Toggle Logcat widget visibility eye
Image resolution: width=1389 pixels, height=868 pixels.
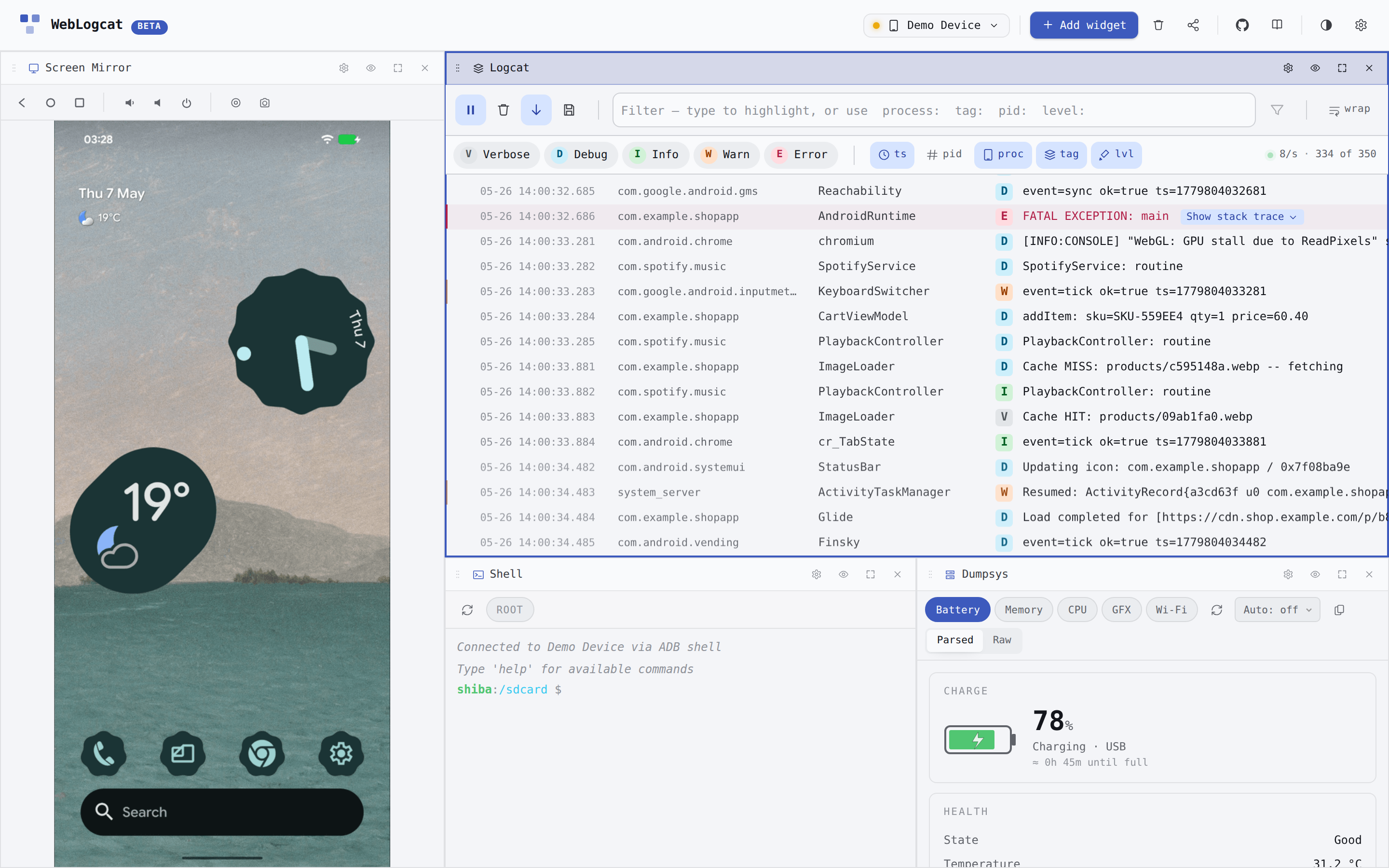pos(1315,68)
